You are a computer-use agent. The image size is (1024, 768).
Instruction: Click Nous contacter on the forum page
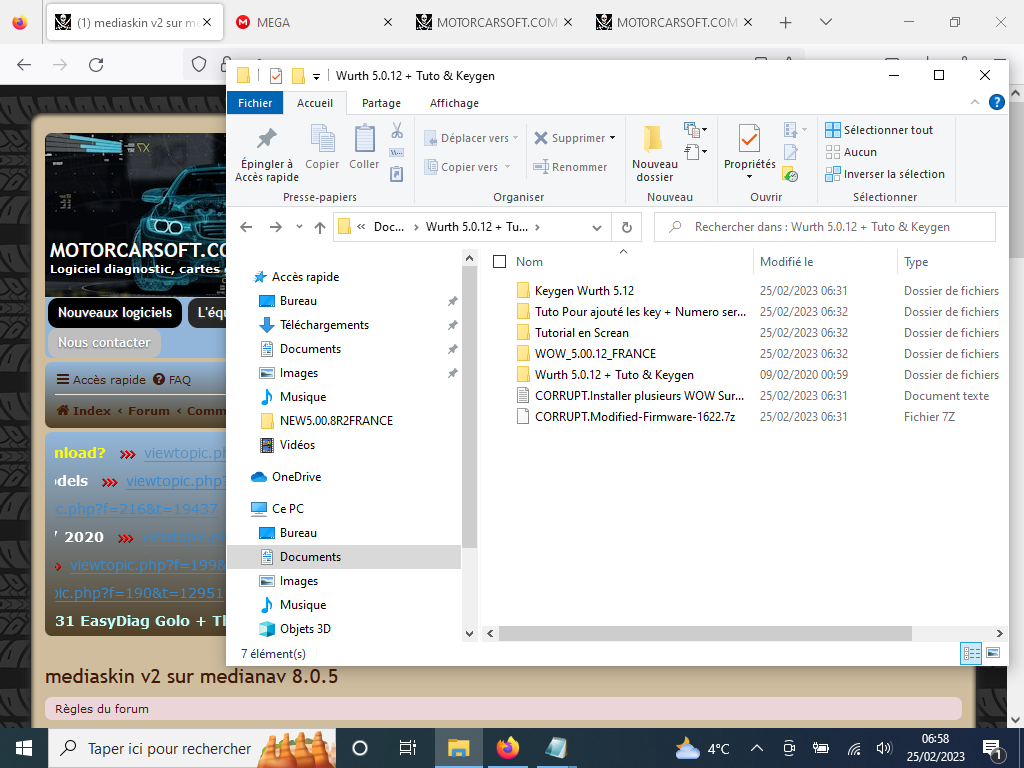pyautogui.click(x=104, y=343)
